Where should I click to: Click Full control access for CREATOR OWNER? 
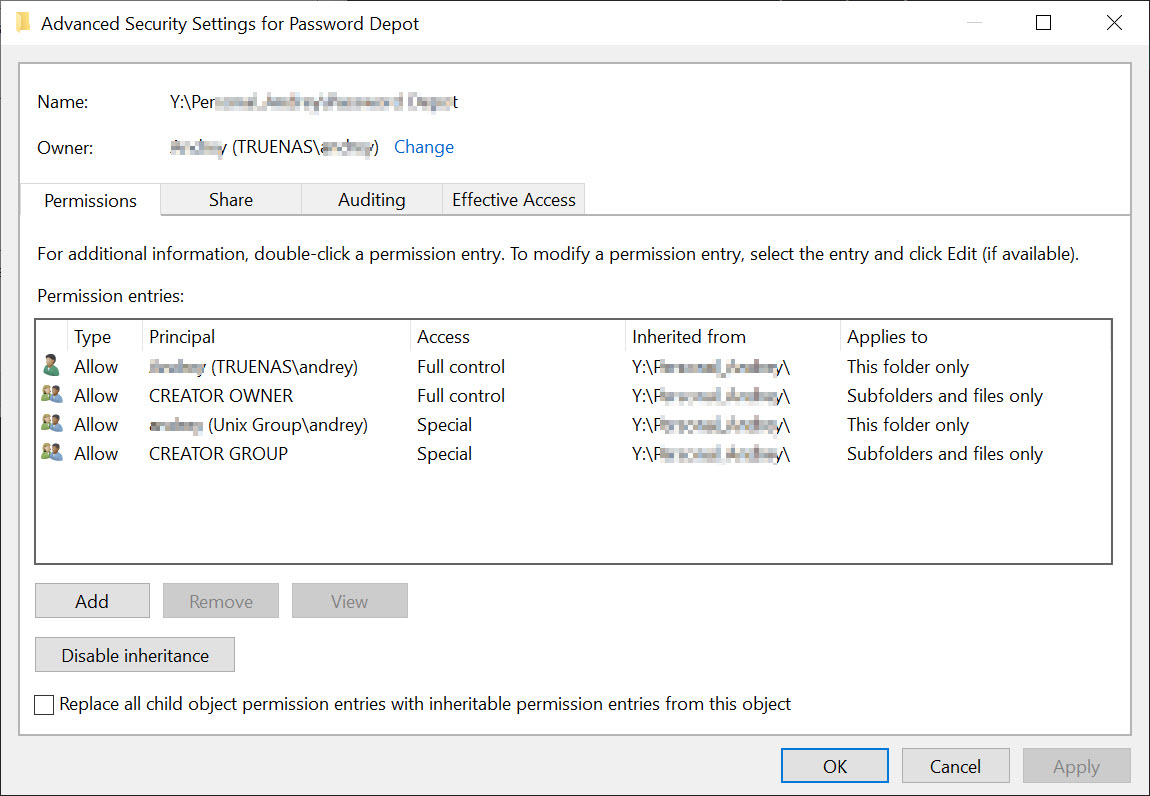click(x=461, y=395)
